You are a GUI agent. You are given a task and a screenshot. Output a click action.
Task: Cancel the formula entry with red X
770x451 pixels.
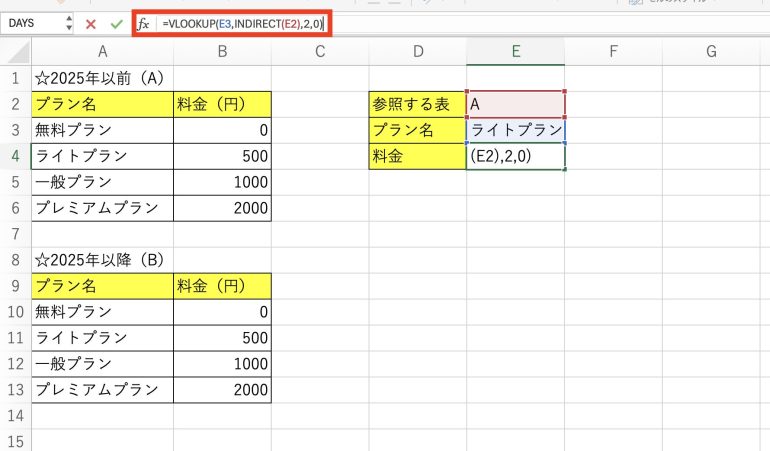coord(90,24)
